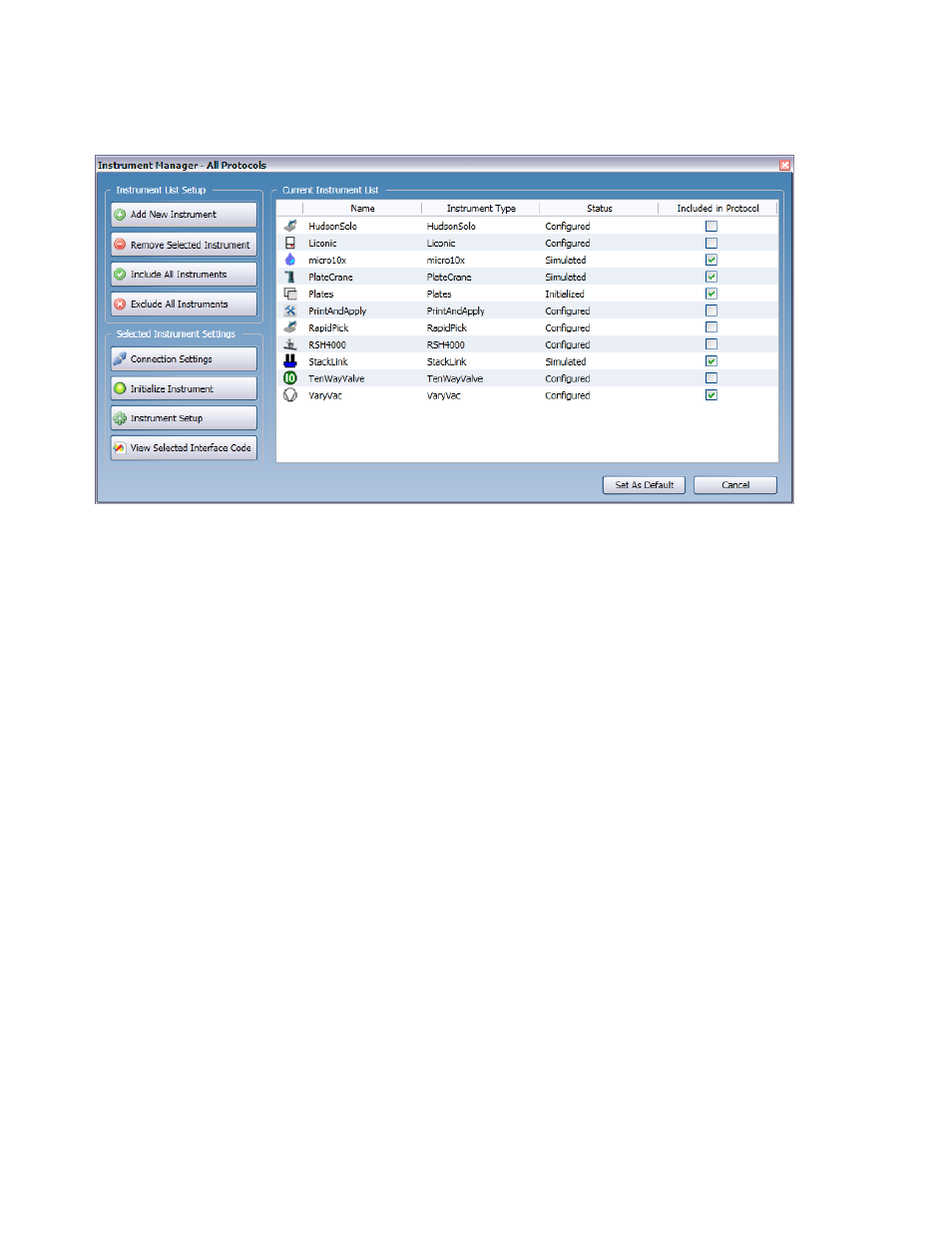Check TenWayValve Included in Protocol checkbox

coord(712,378)
